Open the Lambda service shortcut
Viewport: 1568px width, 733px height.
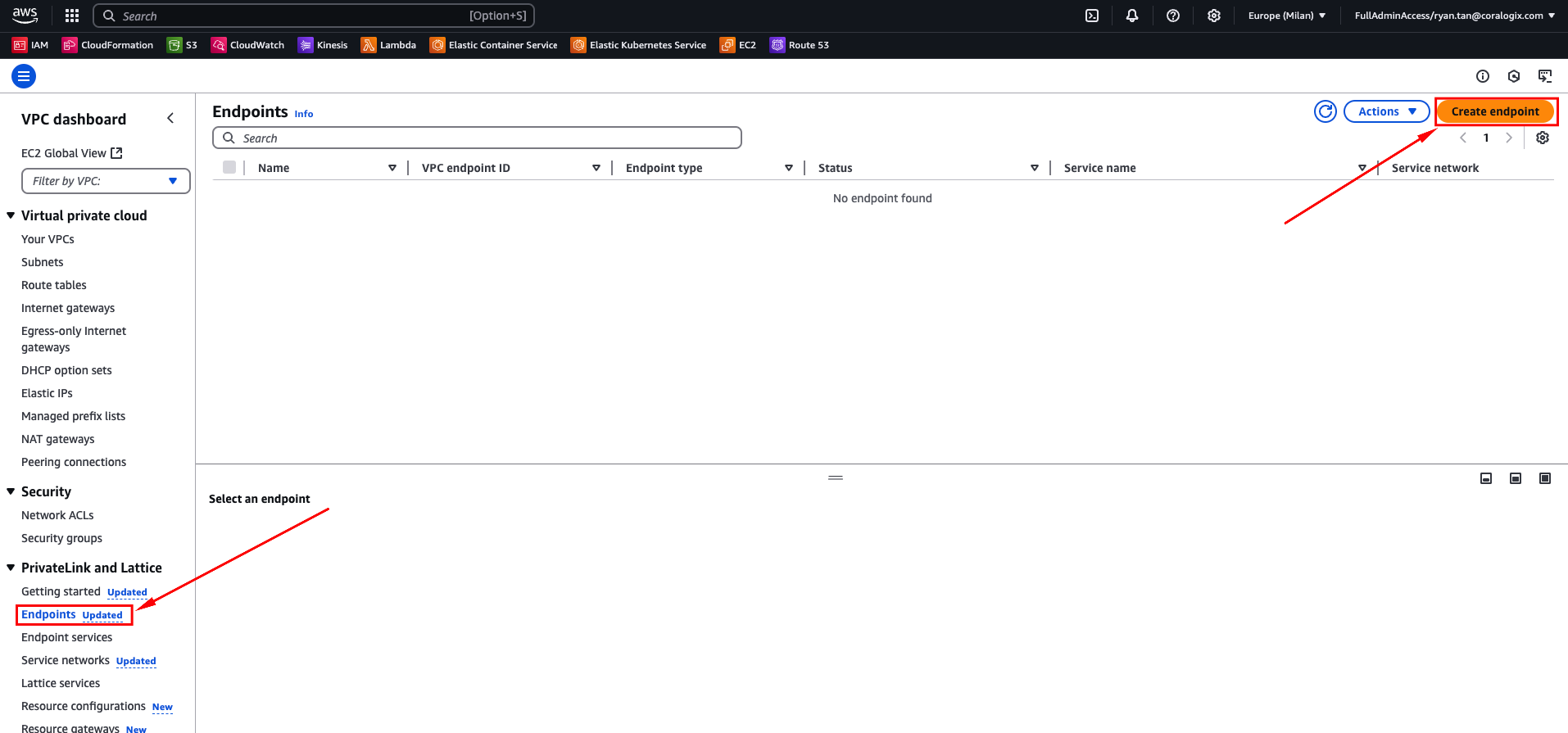388,45
